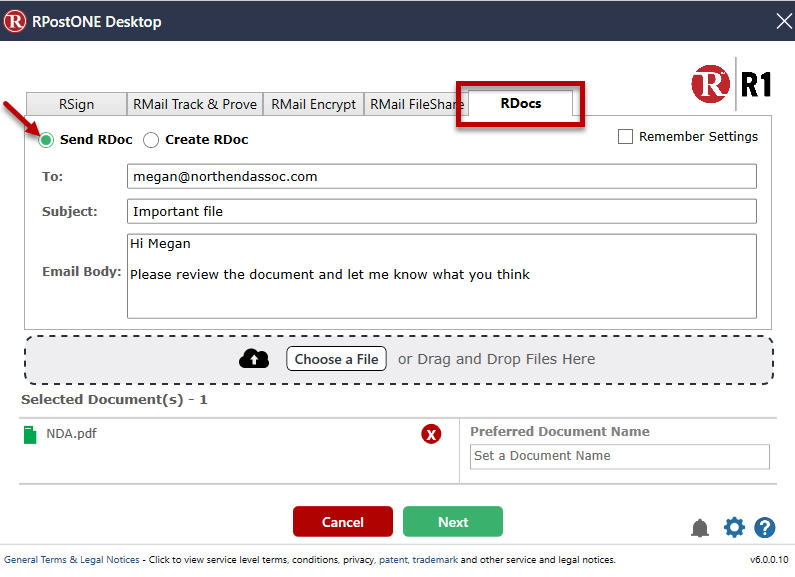The height and width of the screenshot is (577, 795).
Task: Open the RMail FileShare tab
Action: [418, 104]
